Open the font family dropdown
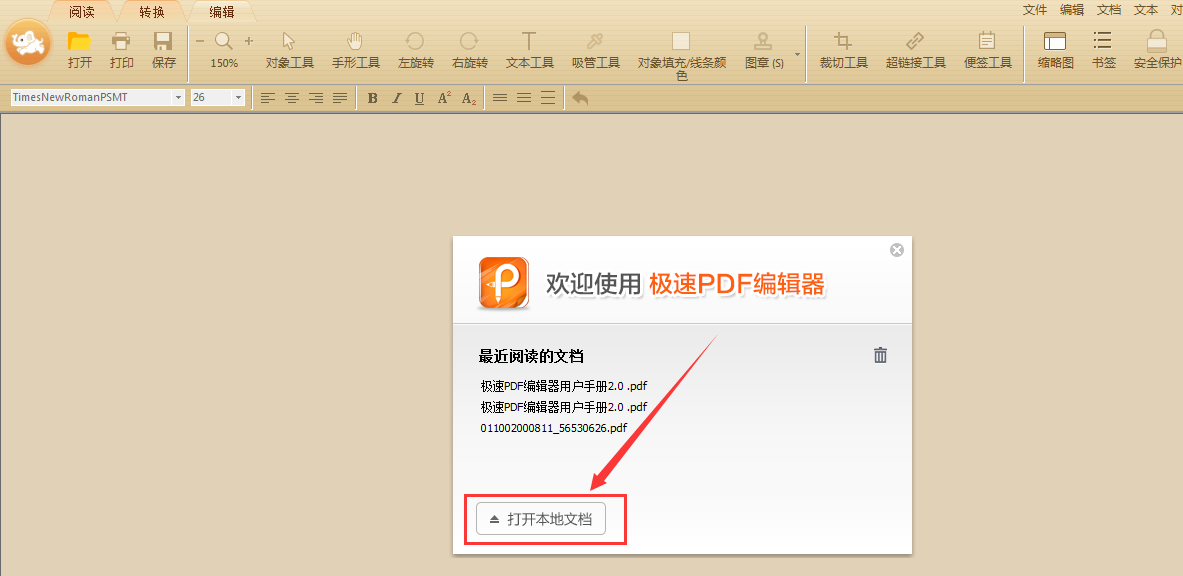This screenshot has height=576, width=1183. pyautogui.click(x=178, y=97)
